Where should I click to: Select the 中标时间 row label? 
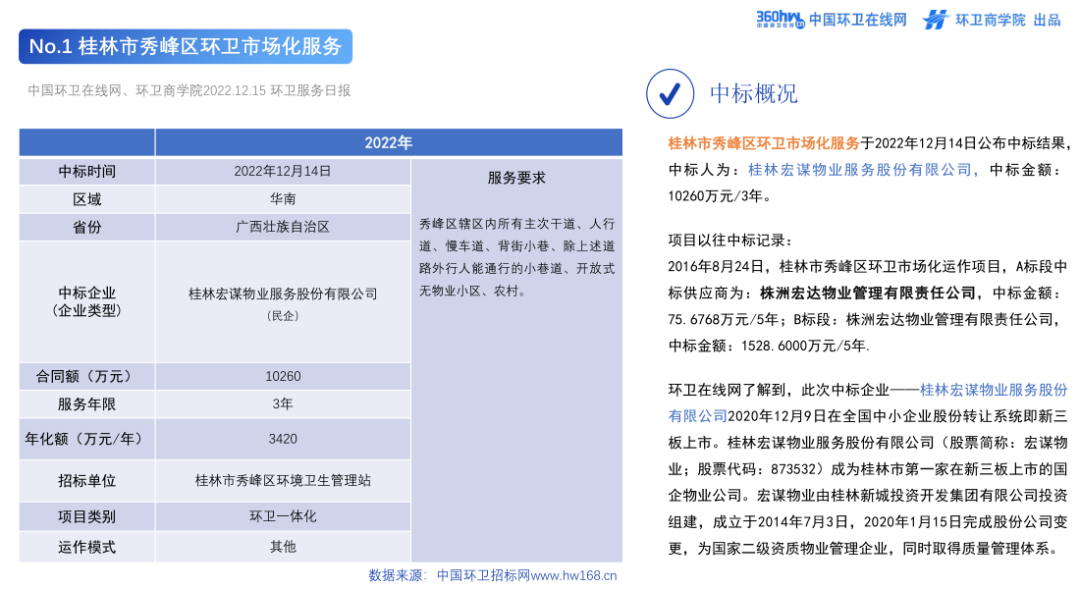pyautogui.click(x=87, y=172)
